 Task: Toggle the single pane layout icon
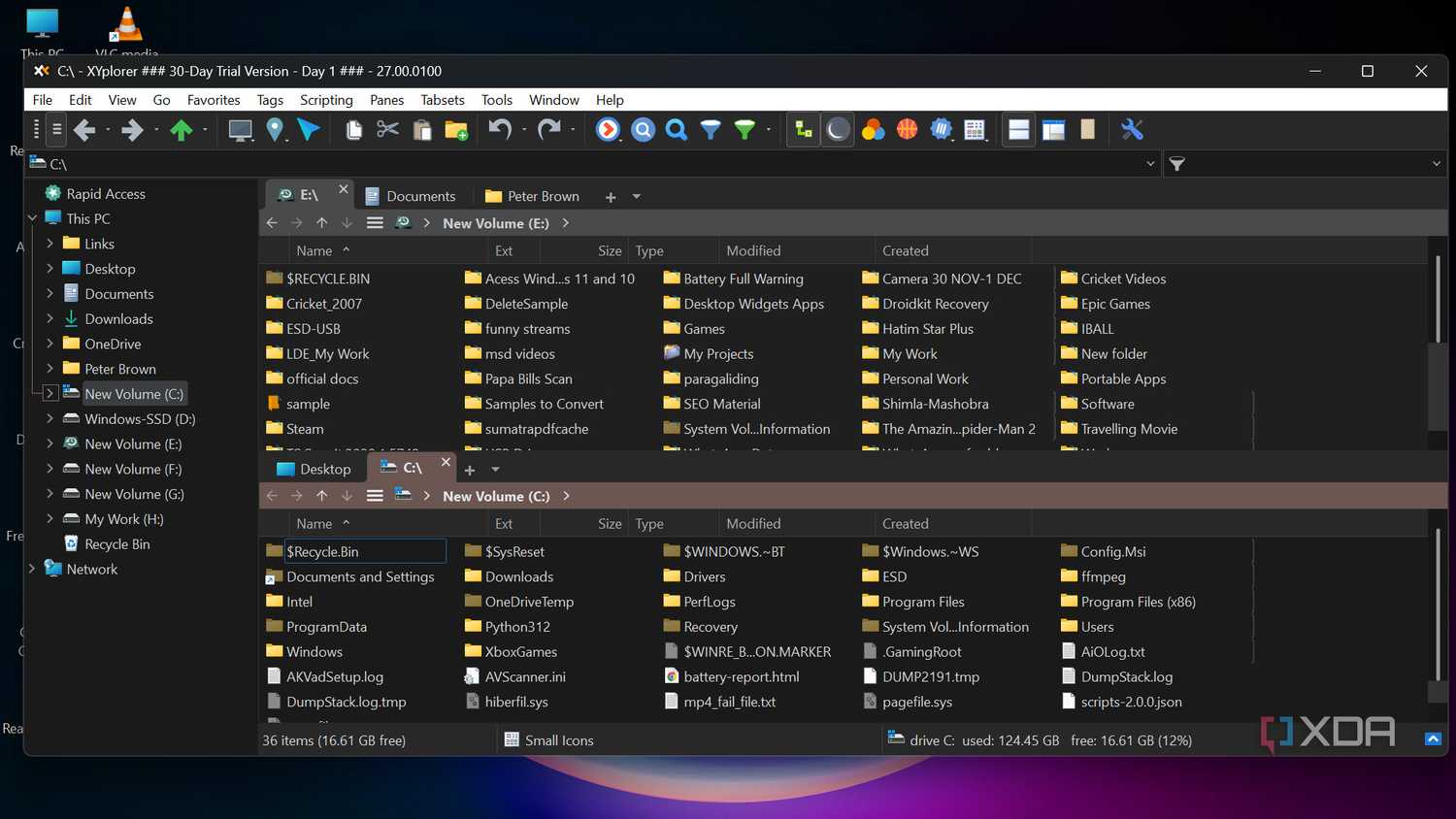pos(1087,129)
